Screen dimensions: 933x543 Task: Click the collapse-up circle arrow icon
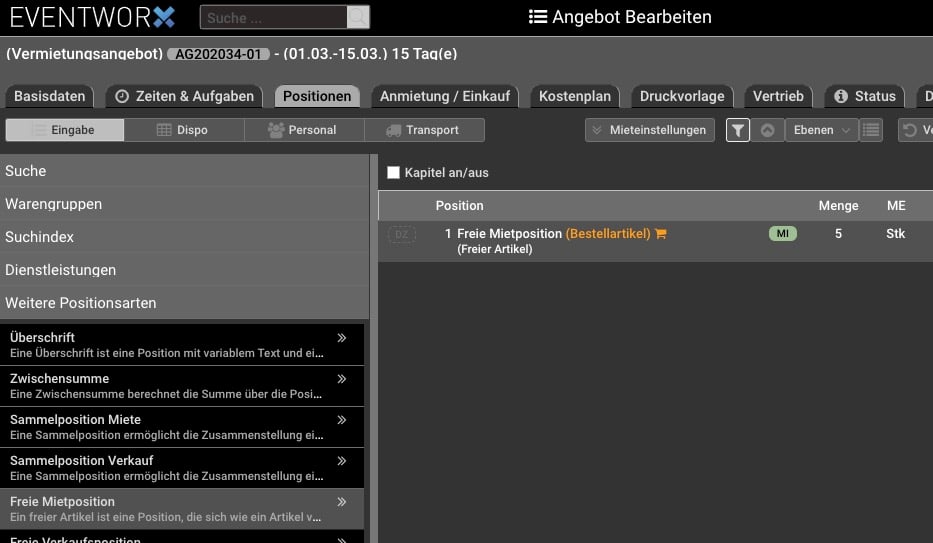click(767, 130)
